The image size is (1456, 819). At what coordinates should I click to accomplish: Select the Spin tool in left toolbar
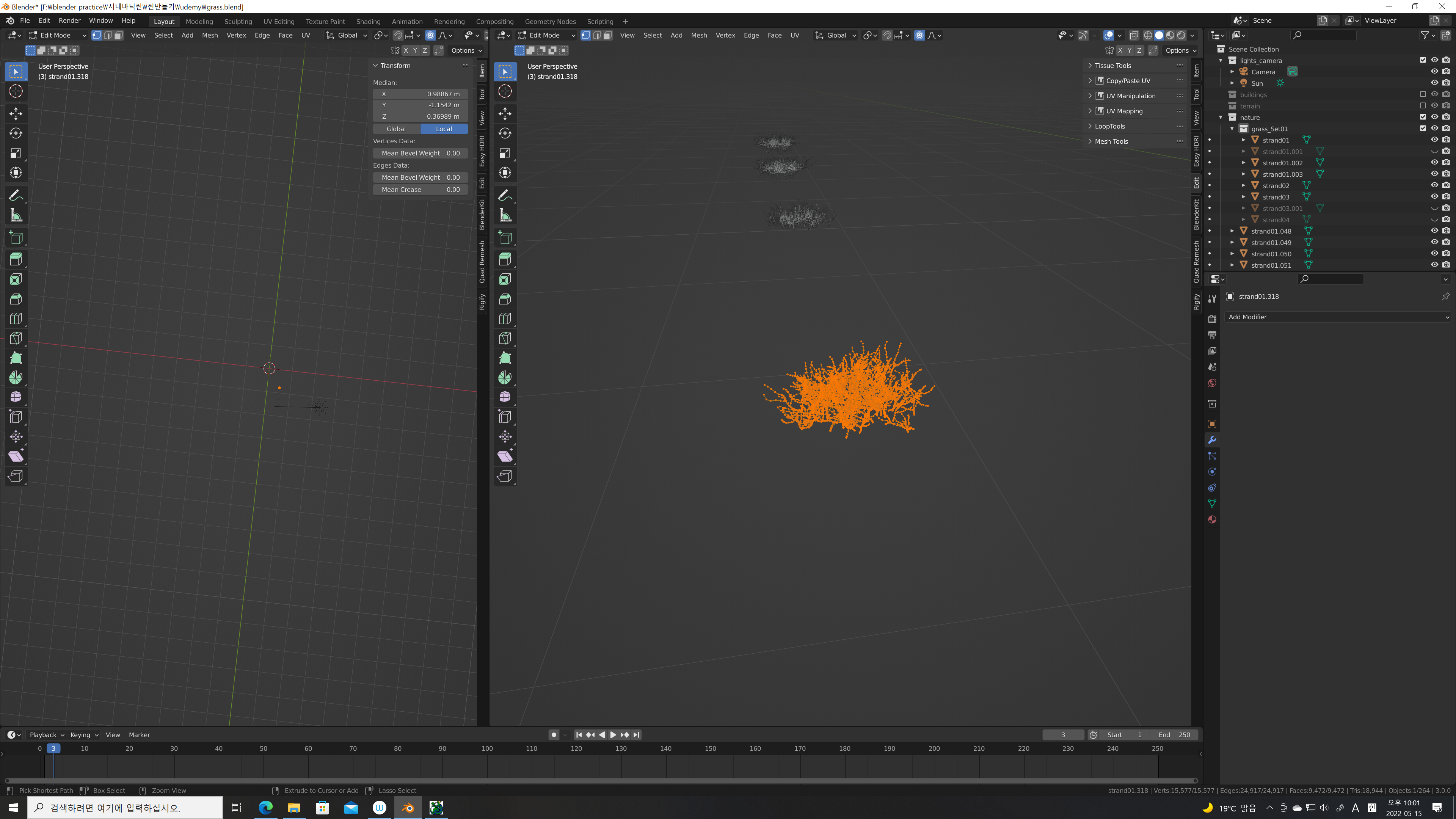[16, 377]
